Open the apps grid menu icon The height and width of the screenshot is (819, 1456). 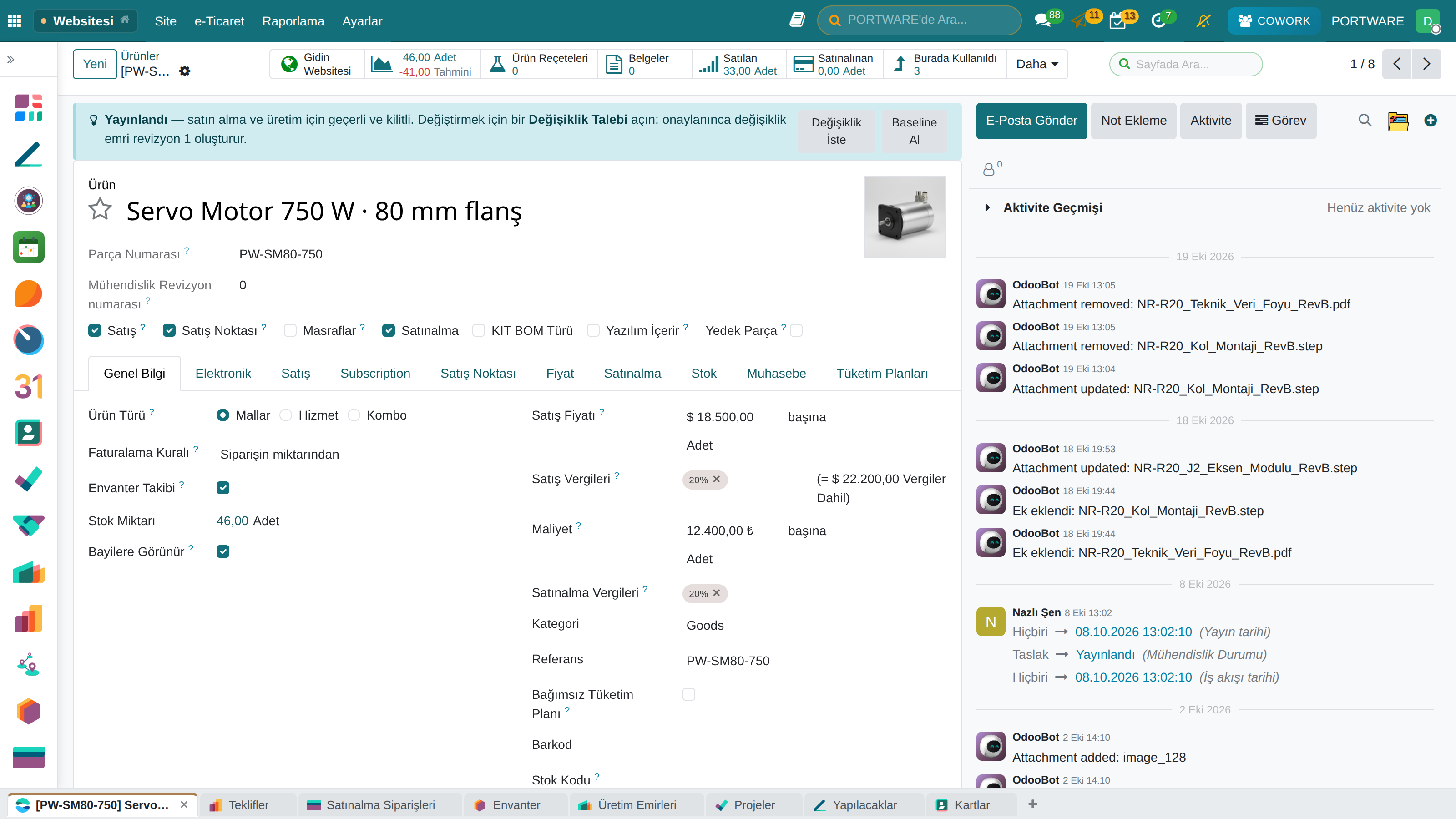(x=15, y=21)
